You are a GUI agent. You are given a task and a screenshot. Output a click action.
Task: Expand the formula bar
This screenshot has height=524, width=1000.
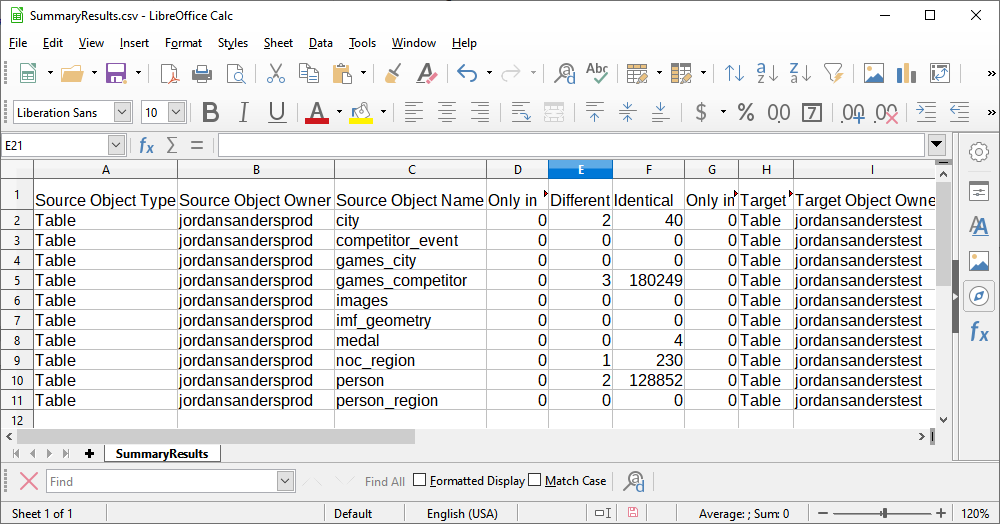pyautogui.click(x=936, y=145)
